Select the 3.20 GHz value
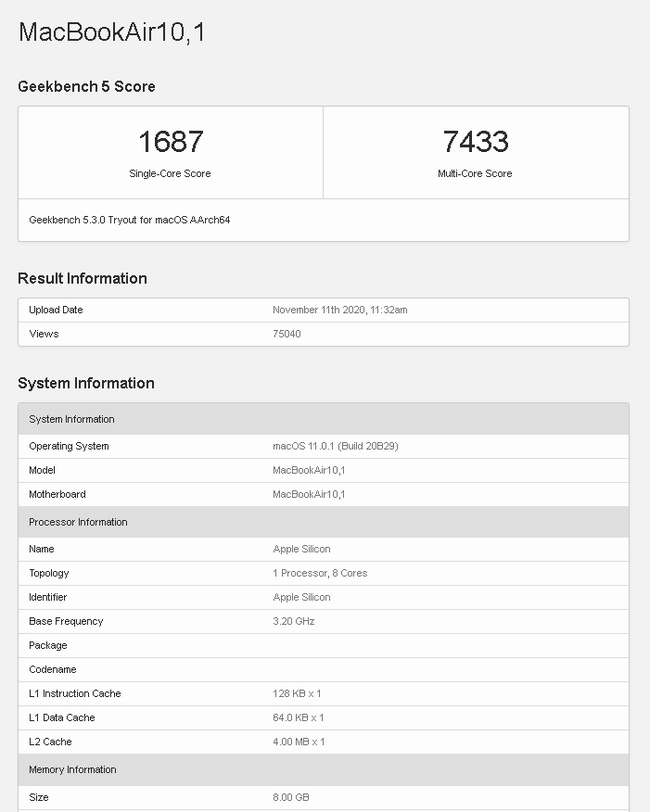 (x=294, y=621)
